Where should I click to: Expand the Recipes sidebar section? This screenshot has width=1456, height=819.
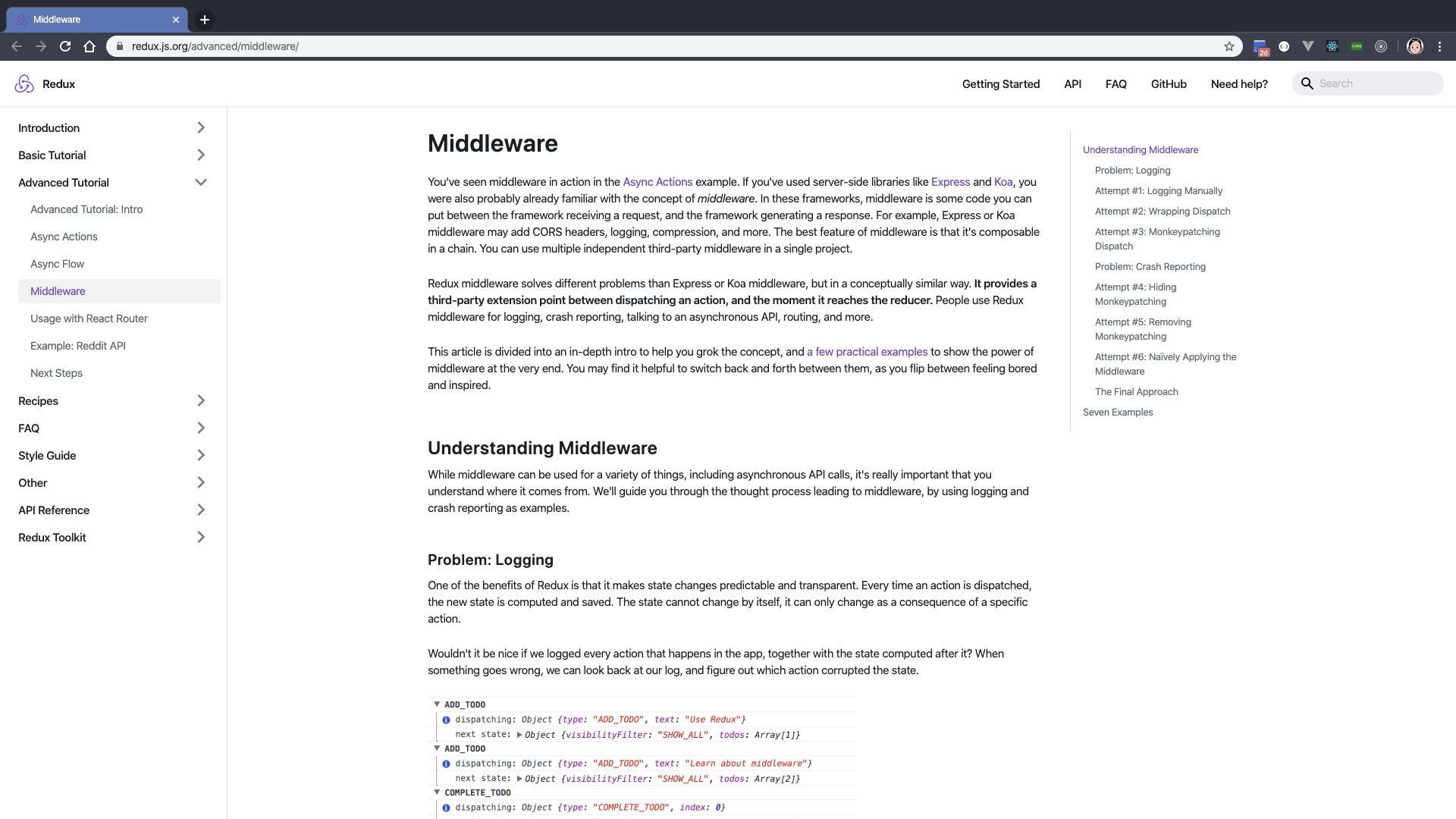pyautogui.click(x=201, y=401)
